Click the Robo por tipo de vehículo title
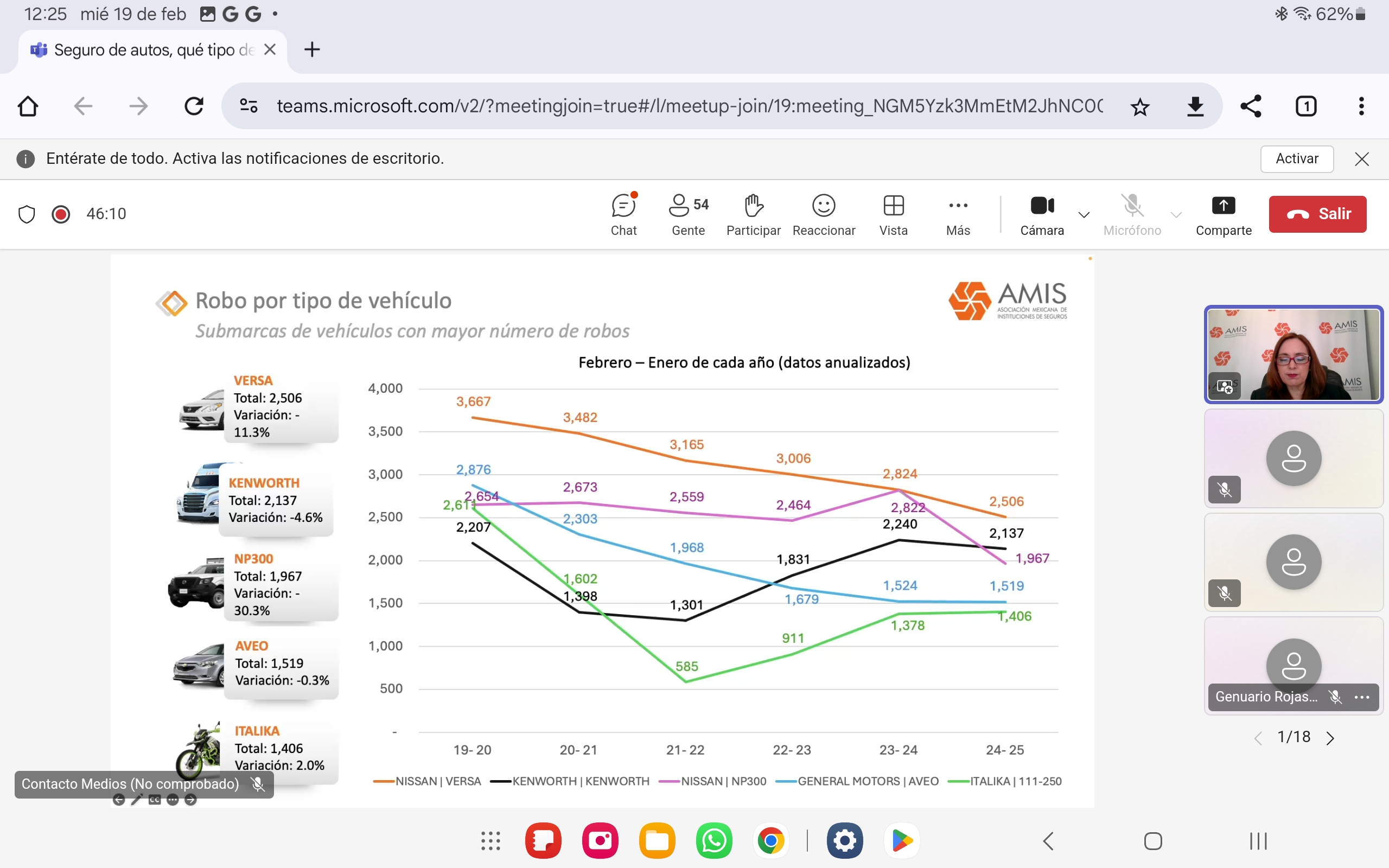Image resolution: width=1389 pixels, height=868 pixels. coord(324,301)
